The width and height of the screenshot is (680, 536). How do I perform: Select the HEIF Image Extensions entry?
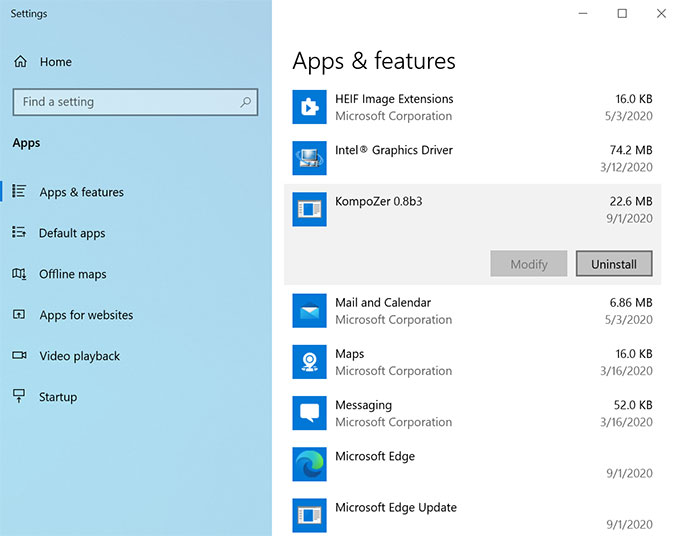(x=472, y=107)
